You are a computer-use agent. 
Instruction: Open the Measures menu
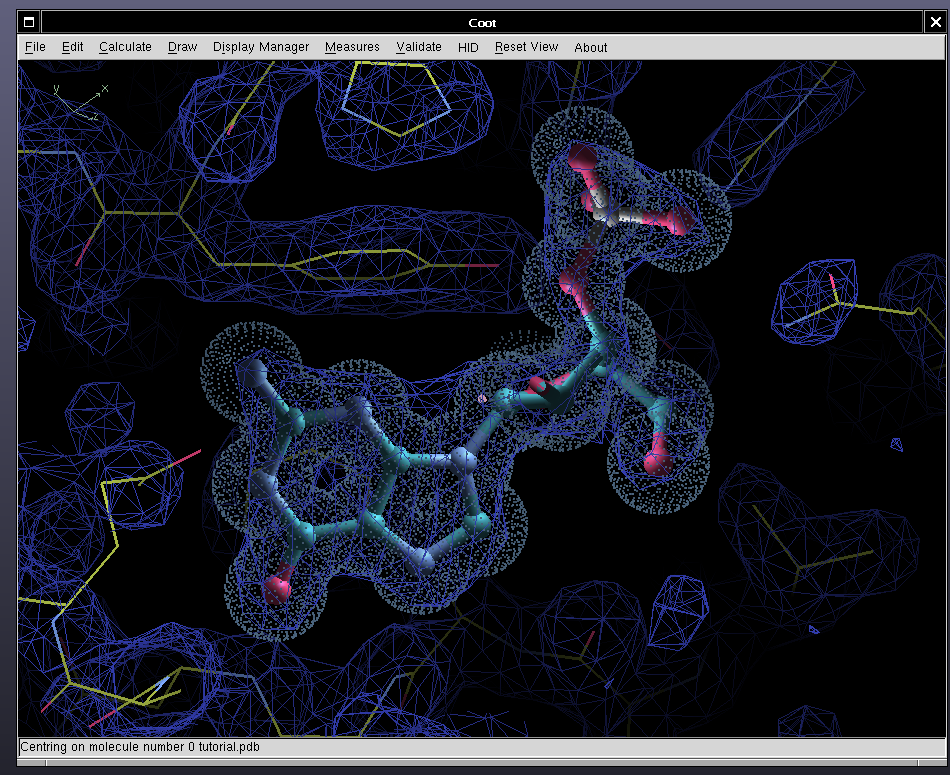352,47
